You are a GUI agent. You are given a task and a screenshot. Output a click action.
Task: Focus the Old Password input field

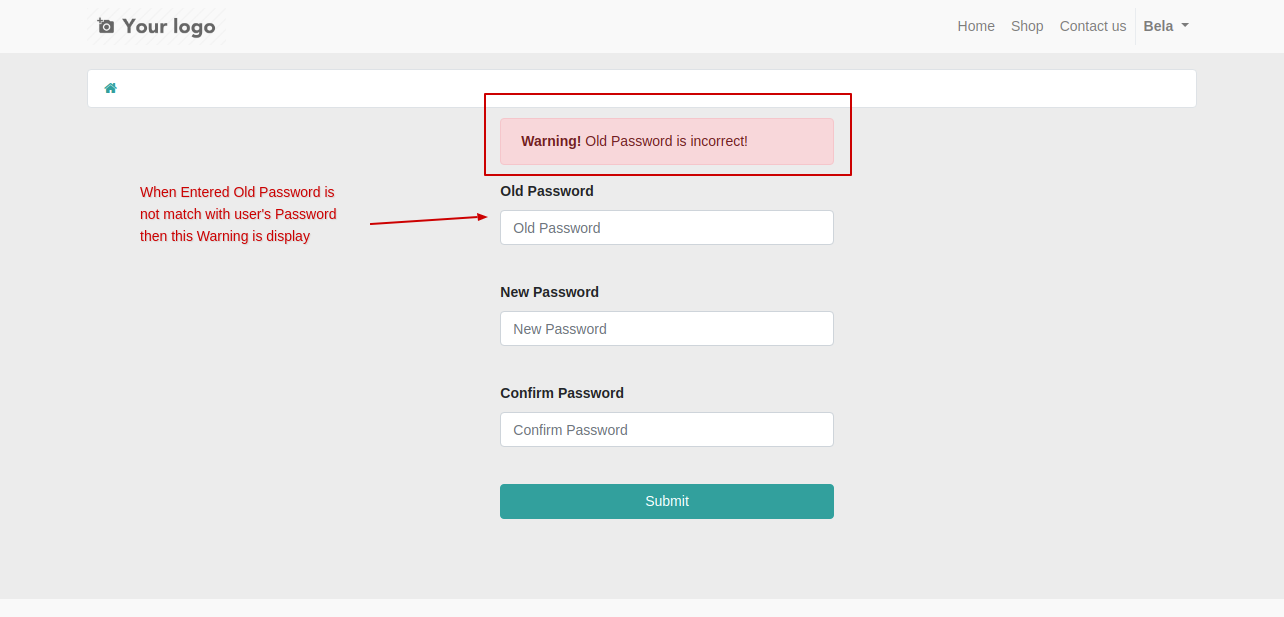tap(667, 227)
